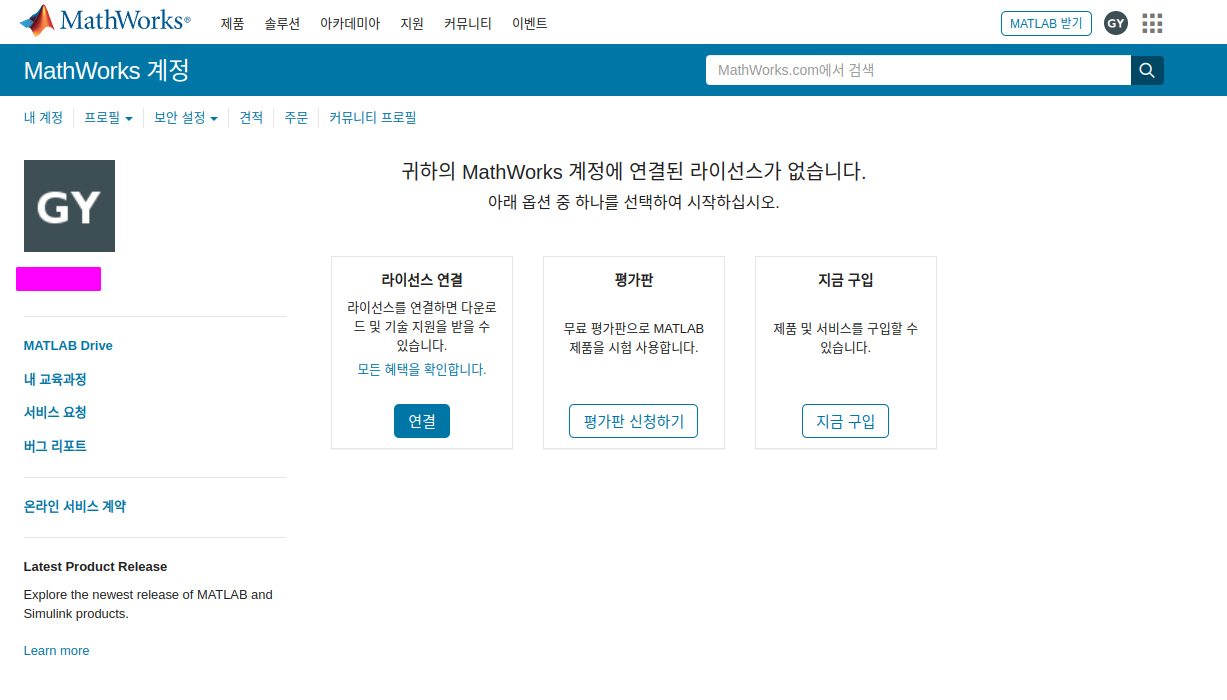Open the 모든 혜택을 확인합니다 link
Viewport: 1227px width, 700px height.
(x=422, y=369)
